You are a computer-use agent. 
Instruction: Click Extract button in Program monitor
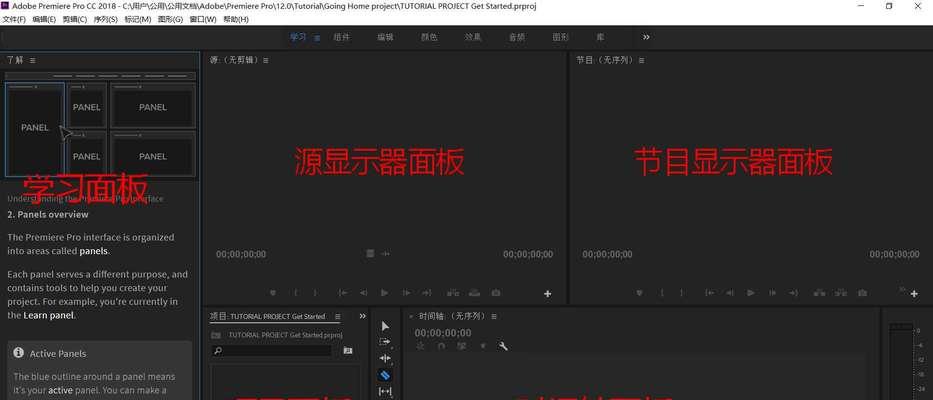click(x=840, y=293)
